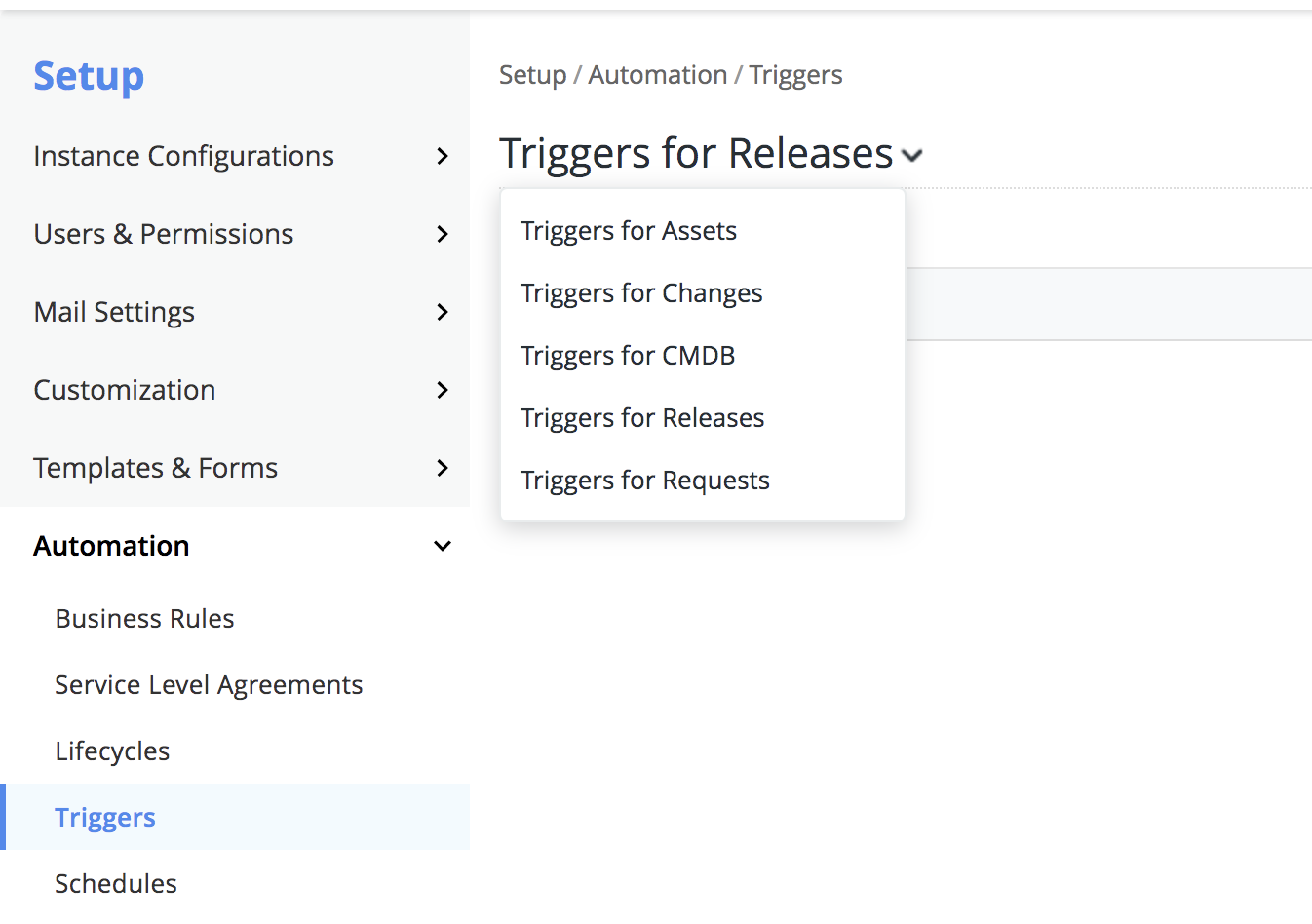Expand Customization chevron arrow
The width and height of the screenshot is (1312, 924).
[443, 390]
